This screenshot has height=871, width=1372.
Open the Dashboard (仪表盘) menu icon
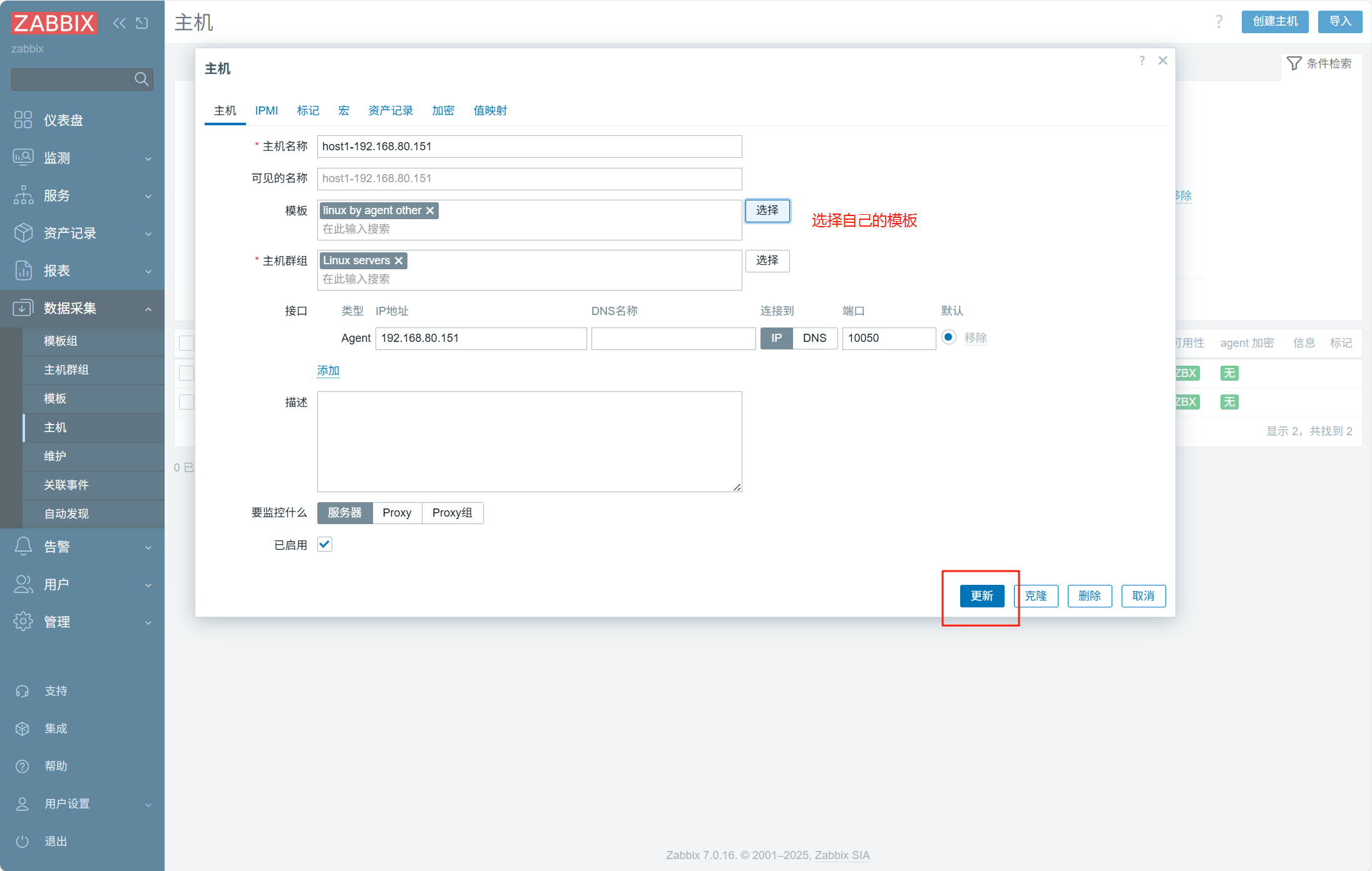tap(23, 120)
